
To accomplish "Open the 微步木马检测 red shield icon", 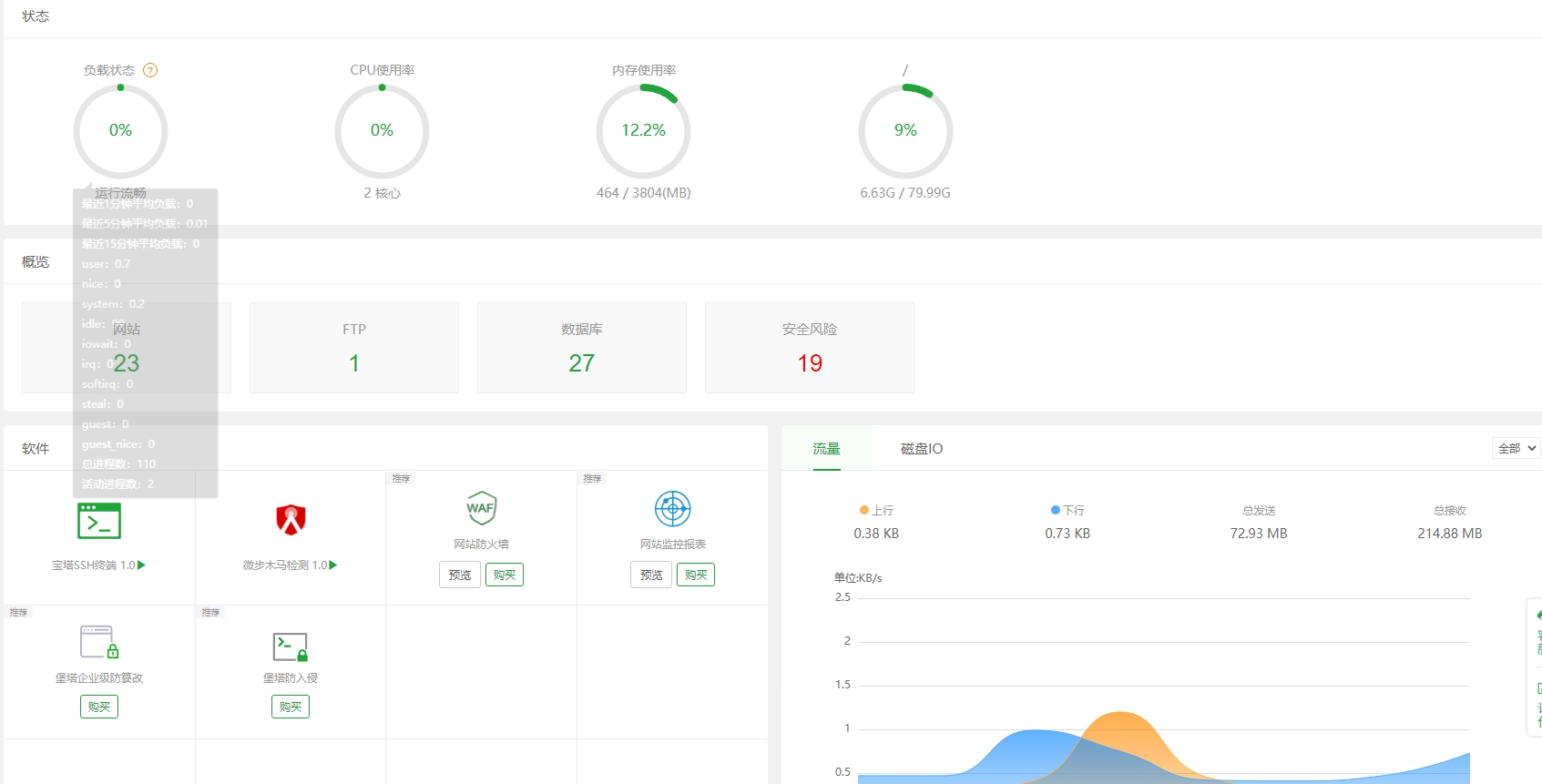I will [291, 520].
